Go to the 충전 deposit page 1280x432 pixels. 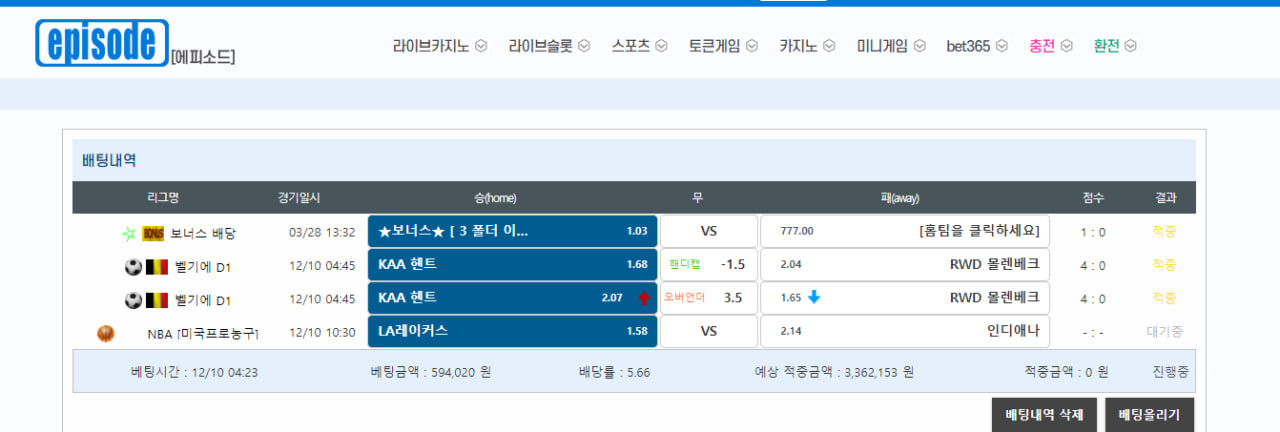[1049, 46]
